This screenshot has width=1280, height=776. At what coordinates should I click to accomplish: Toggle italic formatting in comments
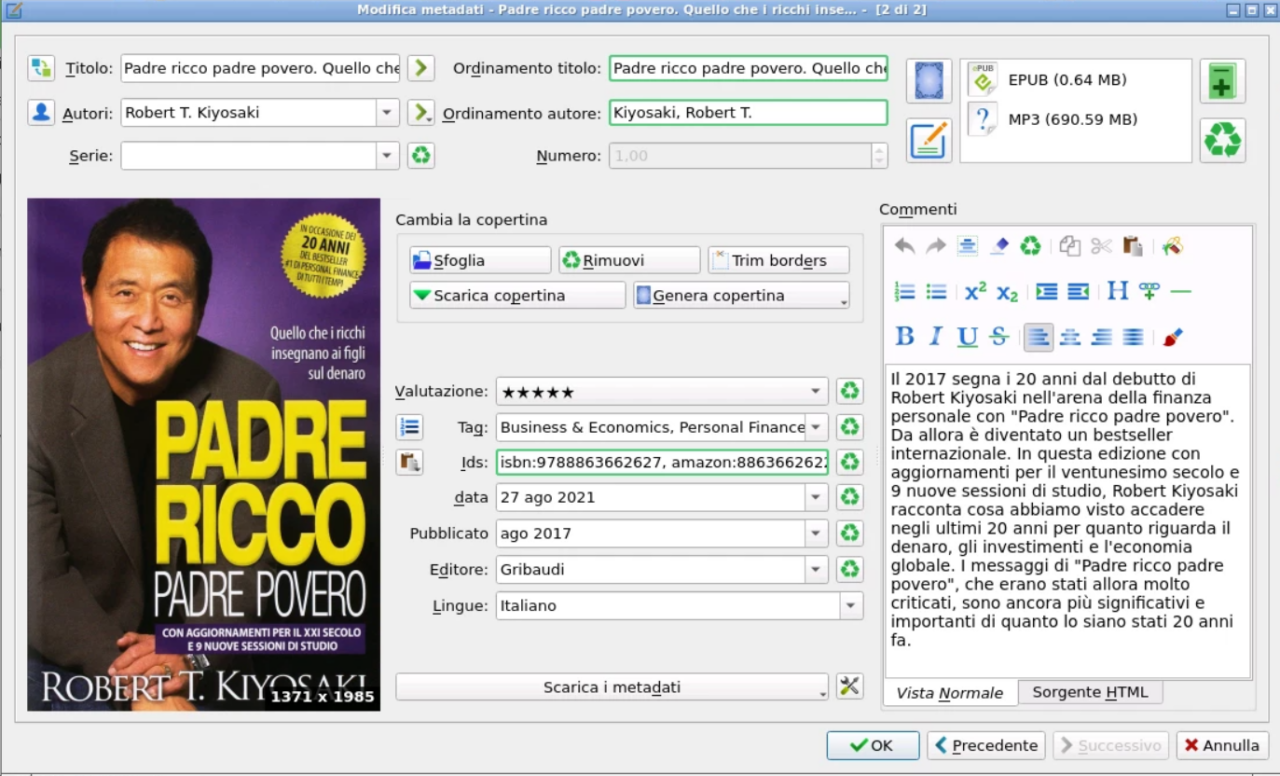(x=936, y=337)
